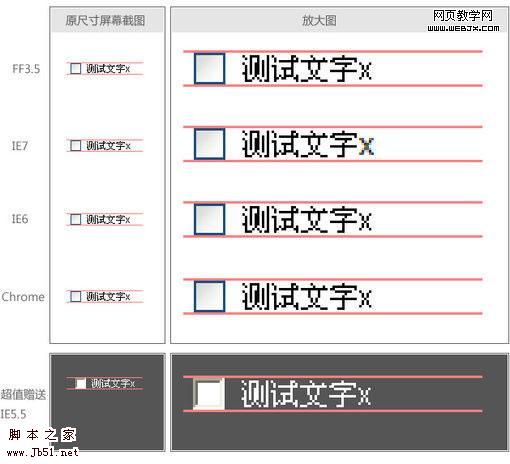This screenshot has height=464, width=510.
Task: Tick the small FF3.5 original-size checkbox
Action: tap(76, 69)
